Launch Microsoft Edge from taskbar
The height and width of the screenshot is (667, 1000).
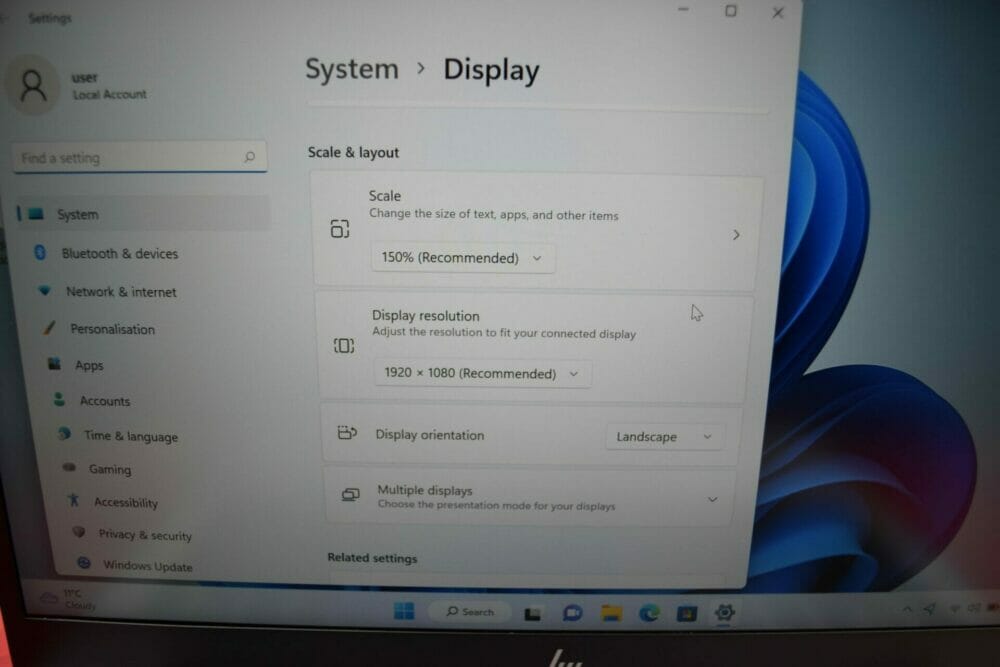click(x=649, y=613)
